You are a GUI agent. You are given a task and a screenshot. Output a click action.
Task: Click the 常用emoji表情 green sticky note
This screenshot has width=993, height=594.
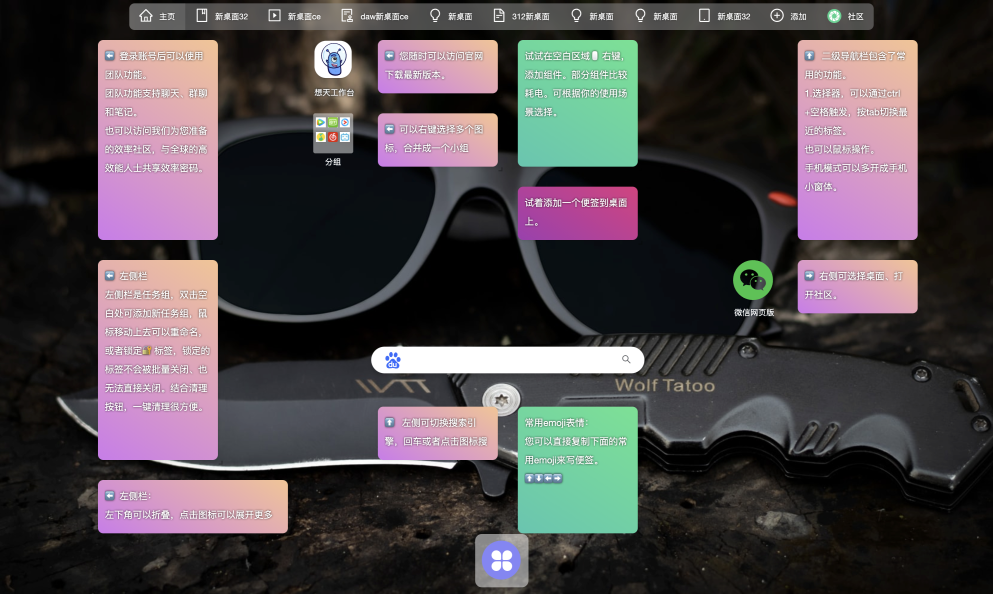click(578, 470)
